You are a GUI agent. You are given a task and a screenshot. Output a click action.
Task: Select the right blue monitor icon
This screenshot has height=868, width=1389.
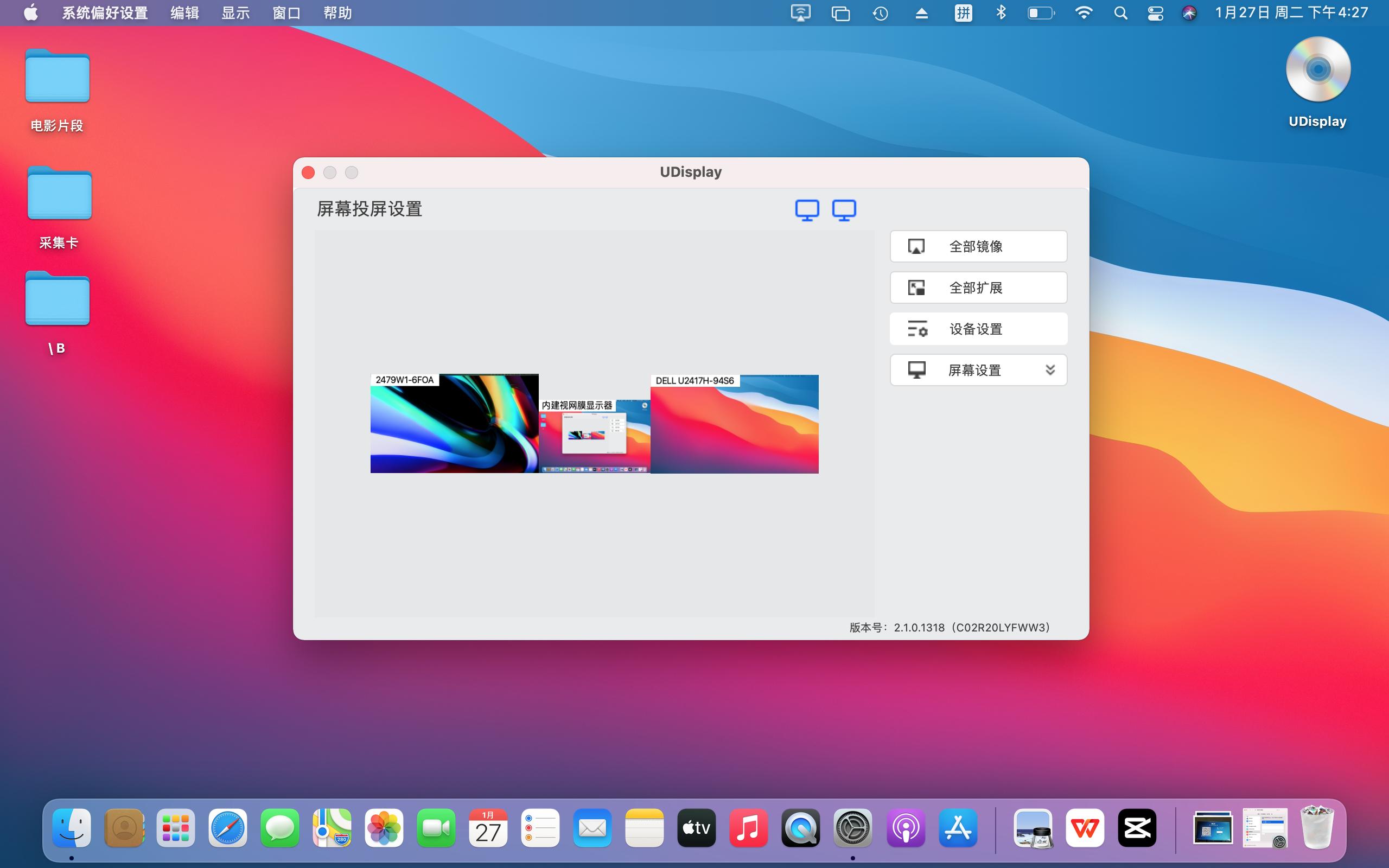[844, 210]
